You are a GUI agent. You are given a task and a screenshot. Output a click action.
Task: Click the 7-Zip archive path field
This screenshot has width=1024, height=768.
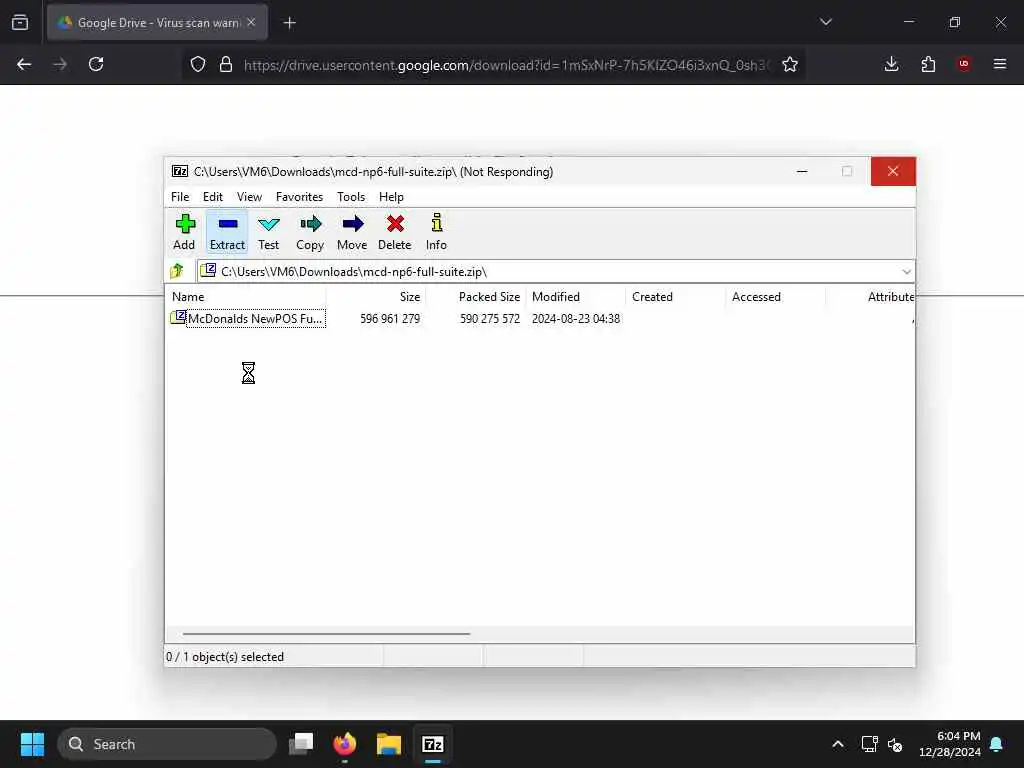(x=549, y=272)
